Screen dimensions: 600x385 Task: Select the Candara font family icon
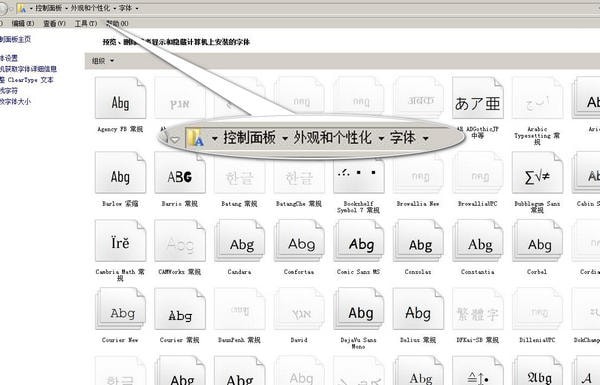click(x=240, y=240)
